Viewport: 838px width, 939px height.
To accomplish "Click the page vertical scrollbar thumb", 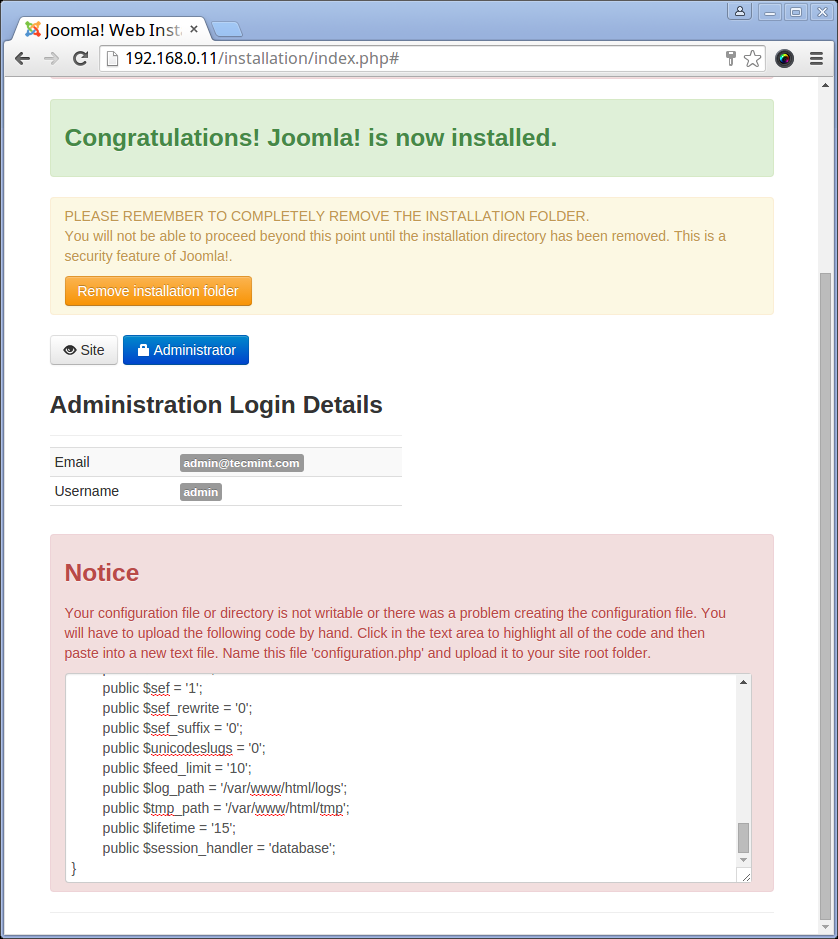I will pos(825,594).
